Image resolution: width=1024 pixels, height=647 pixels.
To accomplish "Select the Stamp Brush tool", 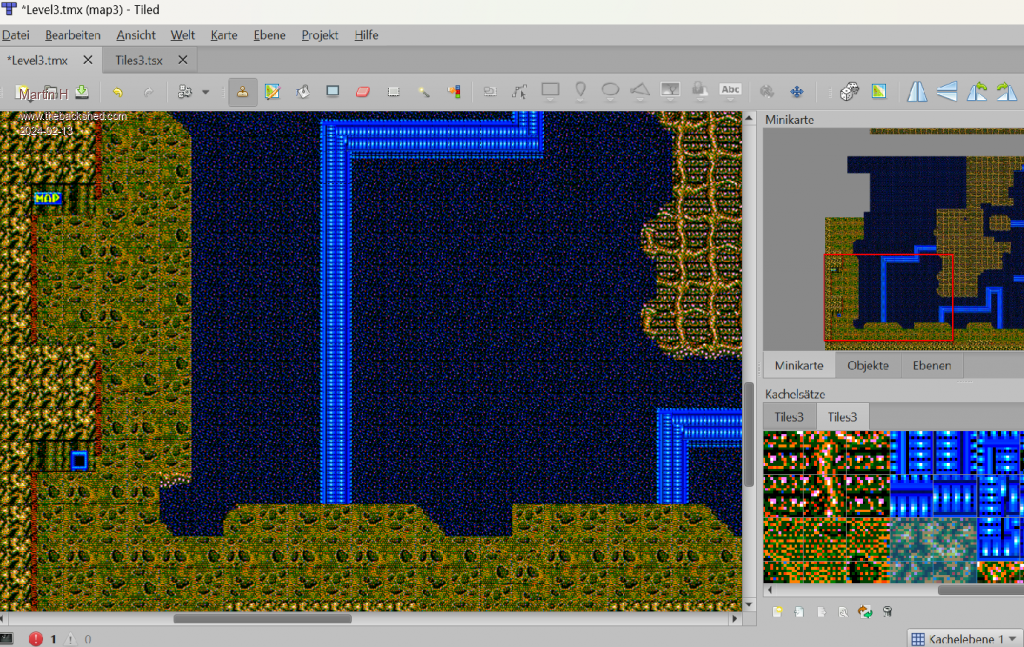I will tap(242, 92).
